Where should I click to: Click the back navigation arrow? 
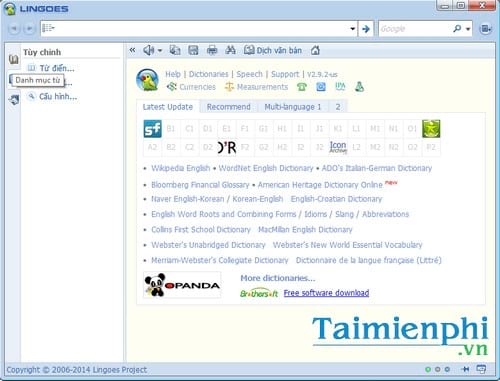[x=14, y=29]
